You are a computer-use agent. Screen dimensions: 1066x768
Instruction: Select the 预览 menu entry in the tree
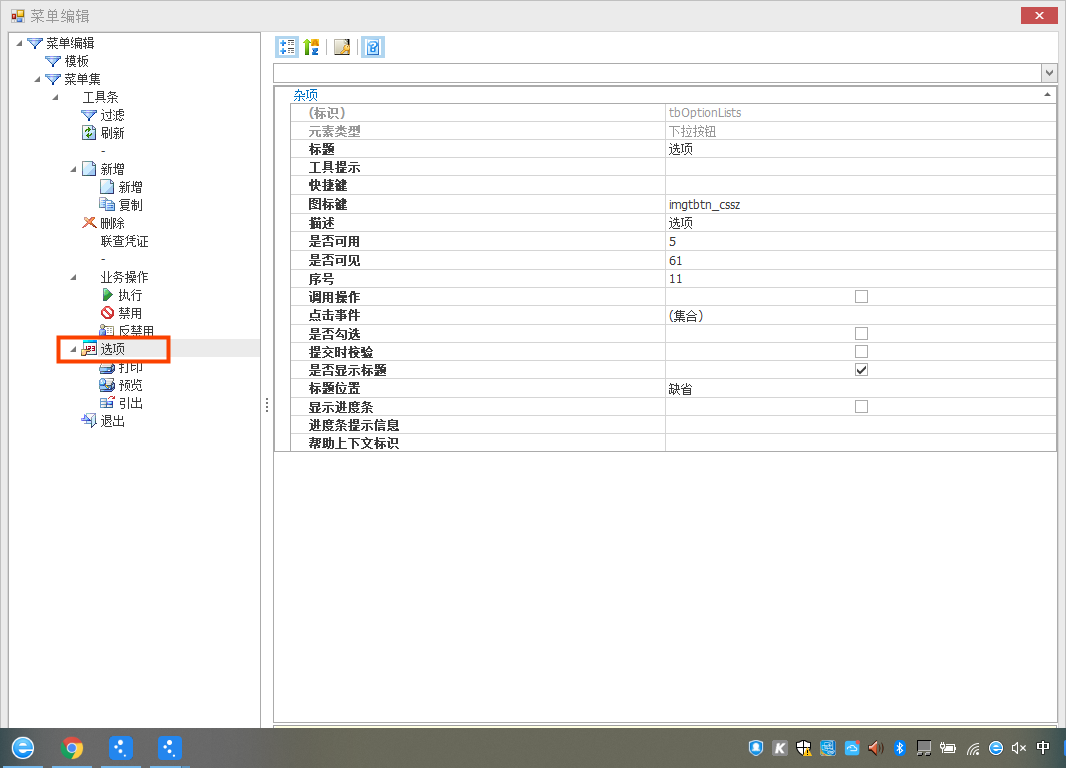point(125,385)
